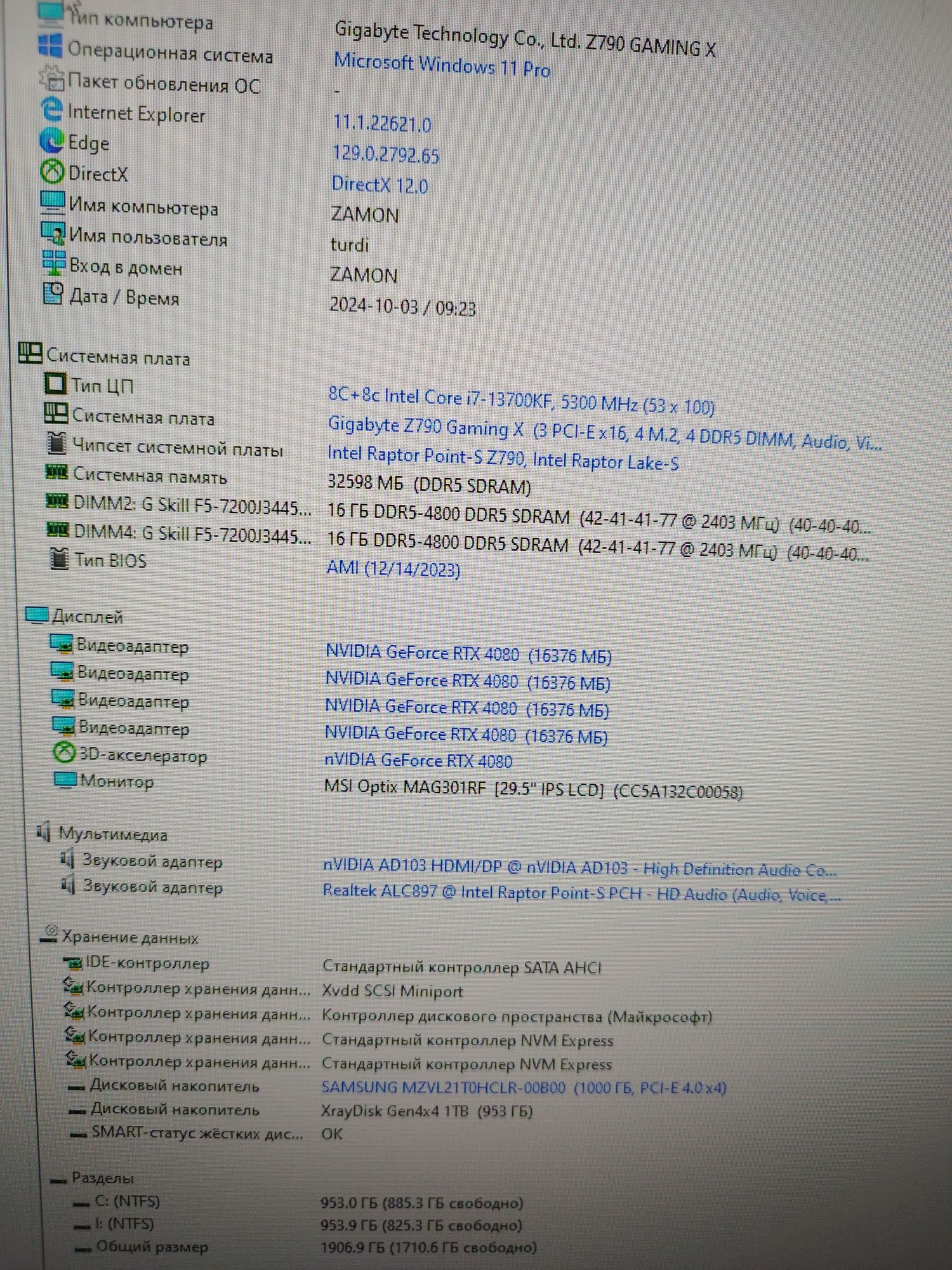This screenshot has height=1270, width=952.
Task: Click the network icon beside Вход в домен
Action: pyautogui.click(x=54, y=262)
